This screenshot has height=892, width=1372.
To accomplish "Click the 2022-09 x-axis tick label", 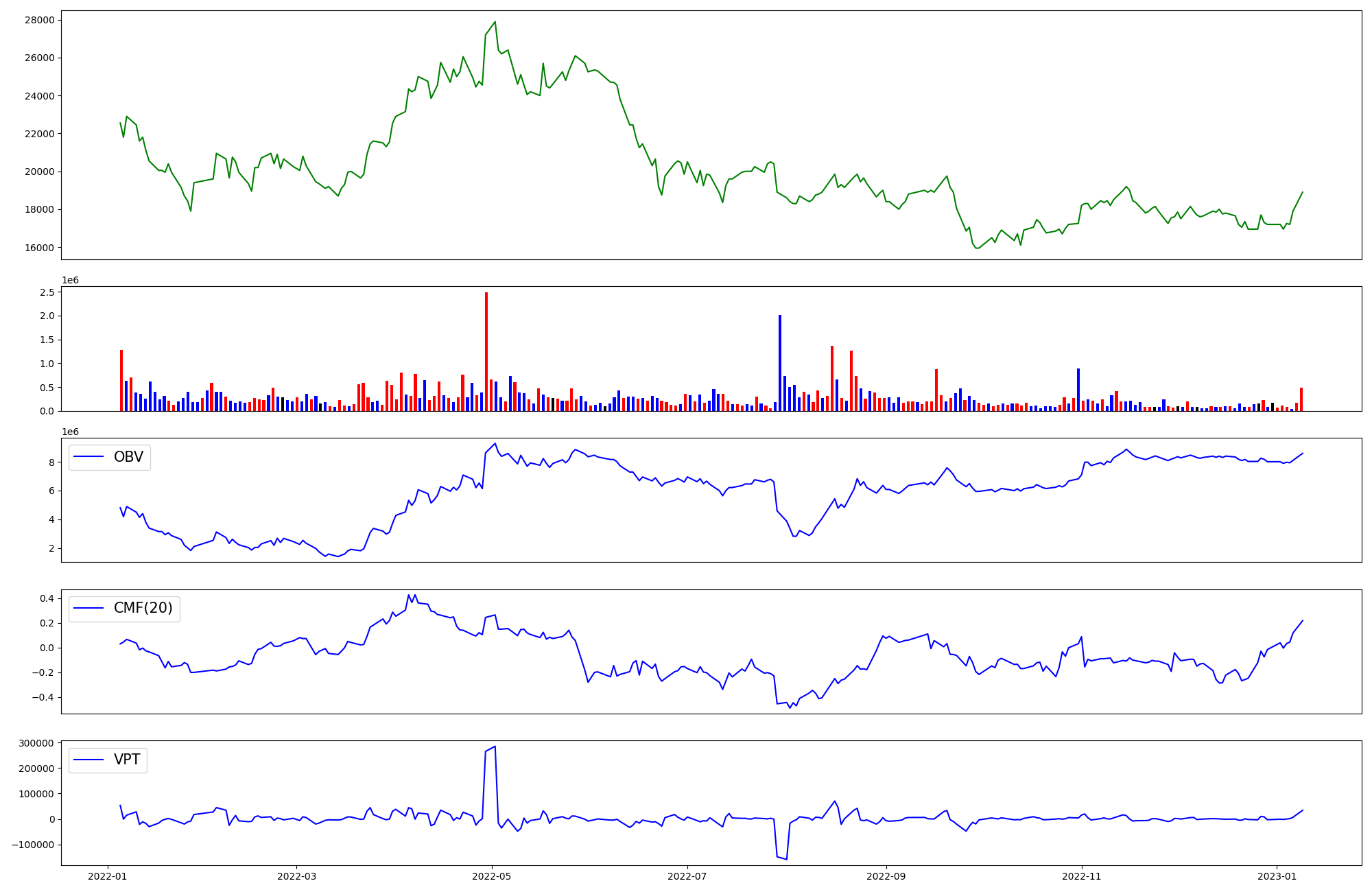I will [886, 876].
